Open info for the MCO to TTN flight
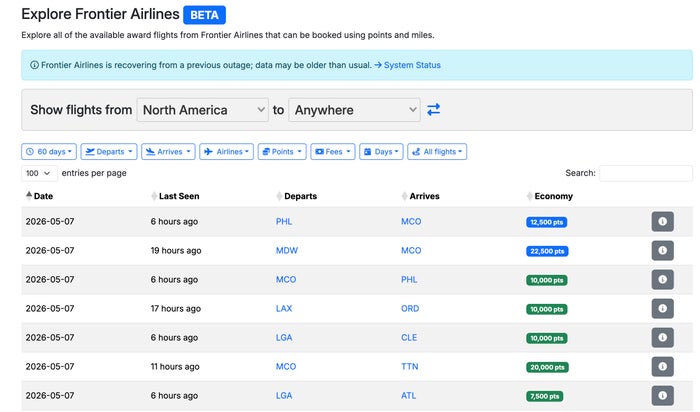Image resolution: width=700 pixels, height=412 pixels. click(662, 366)
